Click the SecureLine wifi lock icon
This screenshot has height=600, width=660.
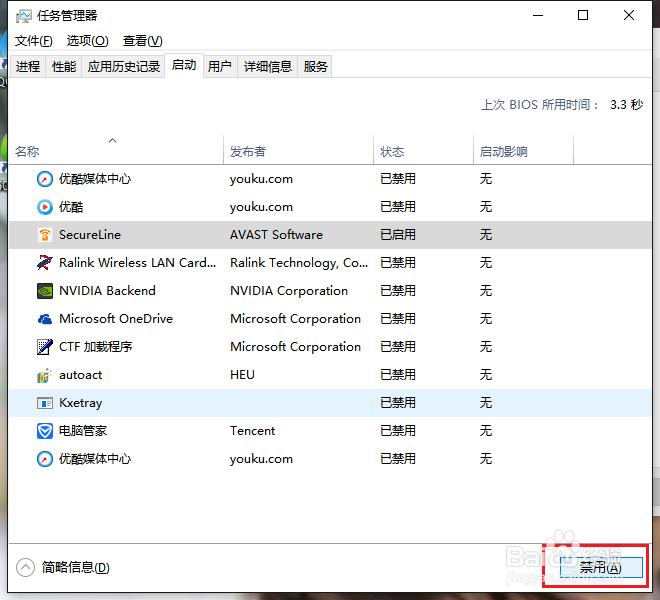click(x=45, y=235)
